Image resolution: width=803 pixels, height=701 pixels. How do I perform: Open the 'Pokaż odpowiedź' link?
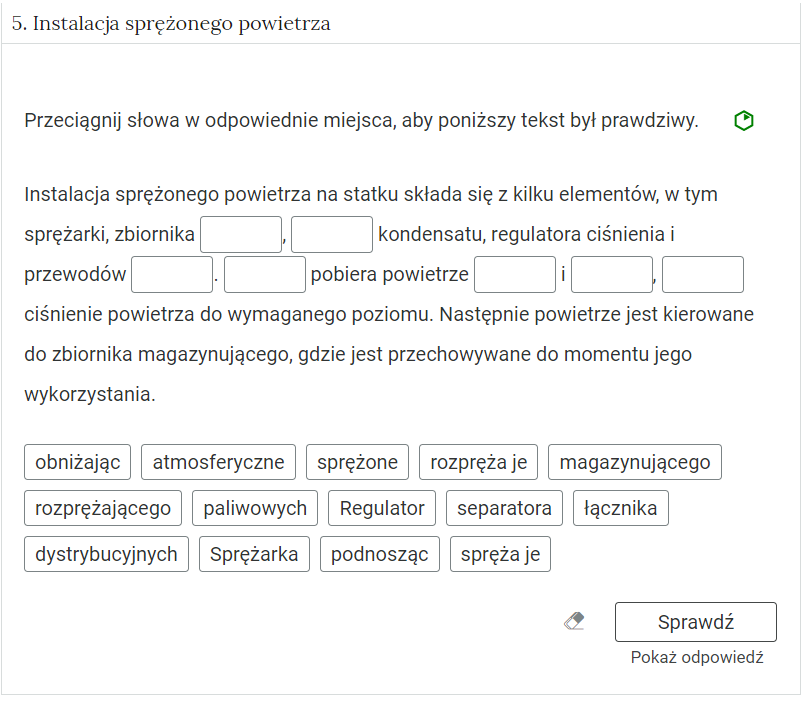[x=696, y=657]
